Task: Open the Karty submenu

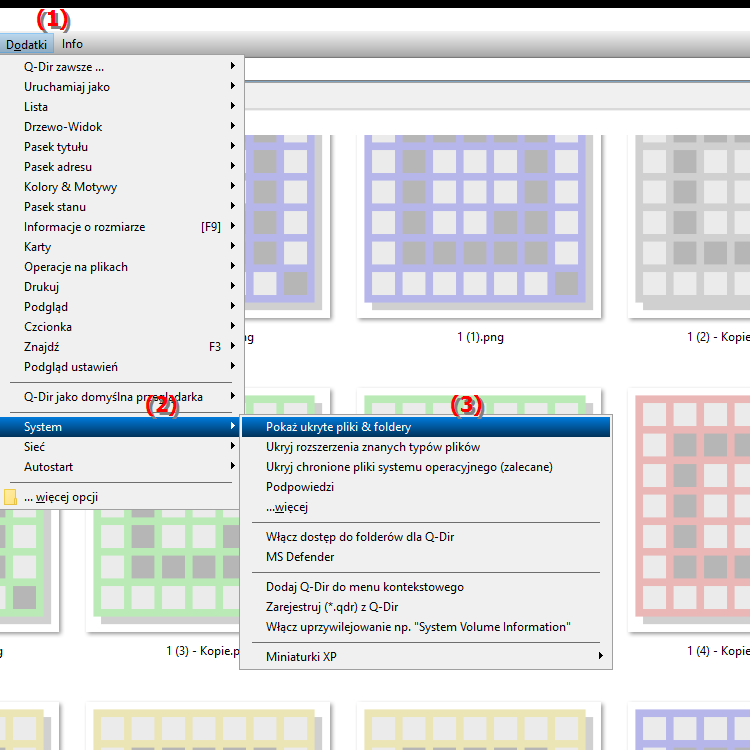Action: point(122,247)
